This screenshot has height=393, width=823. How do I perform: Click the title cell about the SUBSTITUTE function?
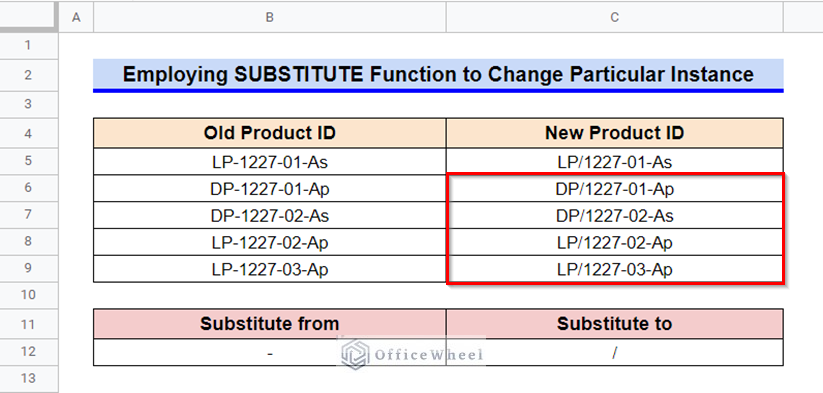point(438,75)
